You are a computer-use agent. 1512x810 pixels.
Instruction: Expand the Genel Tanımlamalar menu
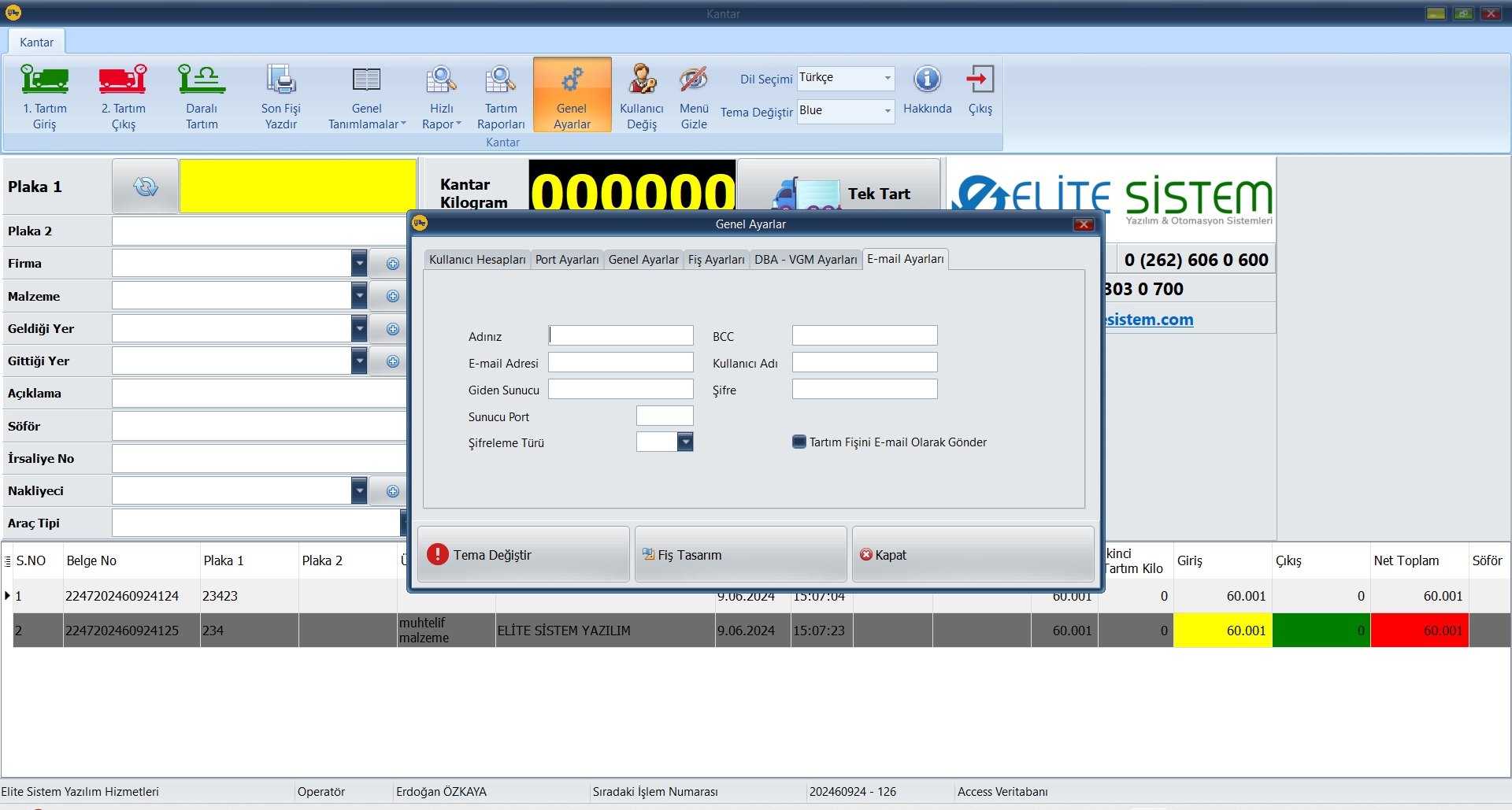[367, 98]
